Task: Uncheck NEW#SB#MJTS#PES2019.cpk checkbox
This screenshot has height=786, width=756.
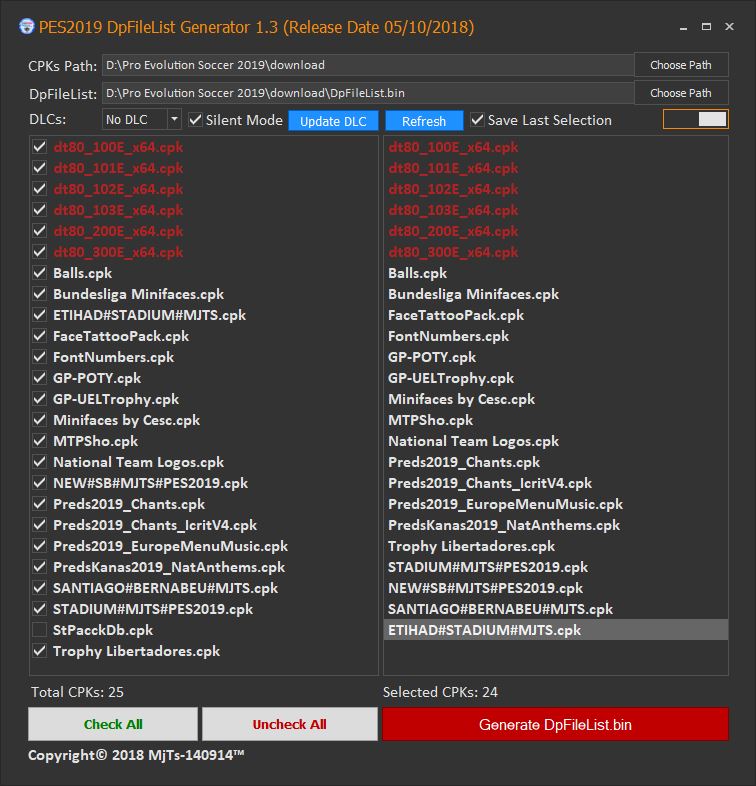Action: click(40, 483)
